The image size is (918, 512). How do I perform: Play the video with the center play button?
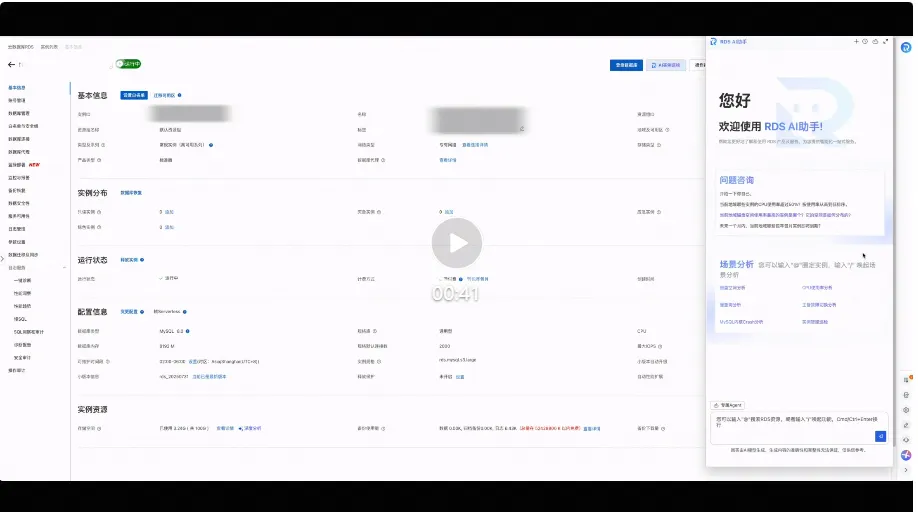point(457,243)
